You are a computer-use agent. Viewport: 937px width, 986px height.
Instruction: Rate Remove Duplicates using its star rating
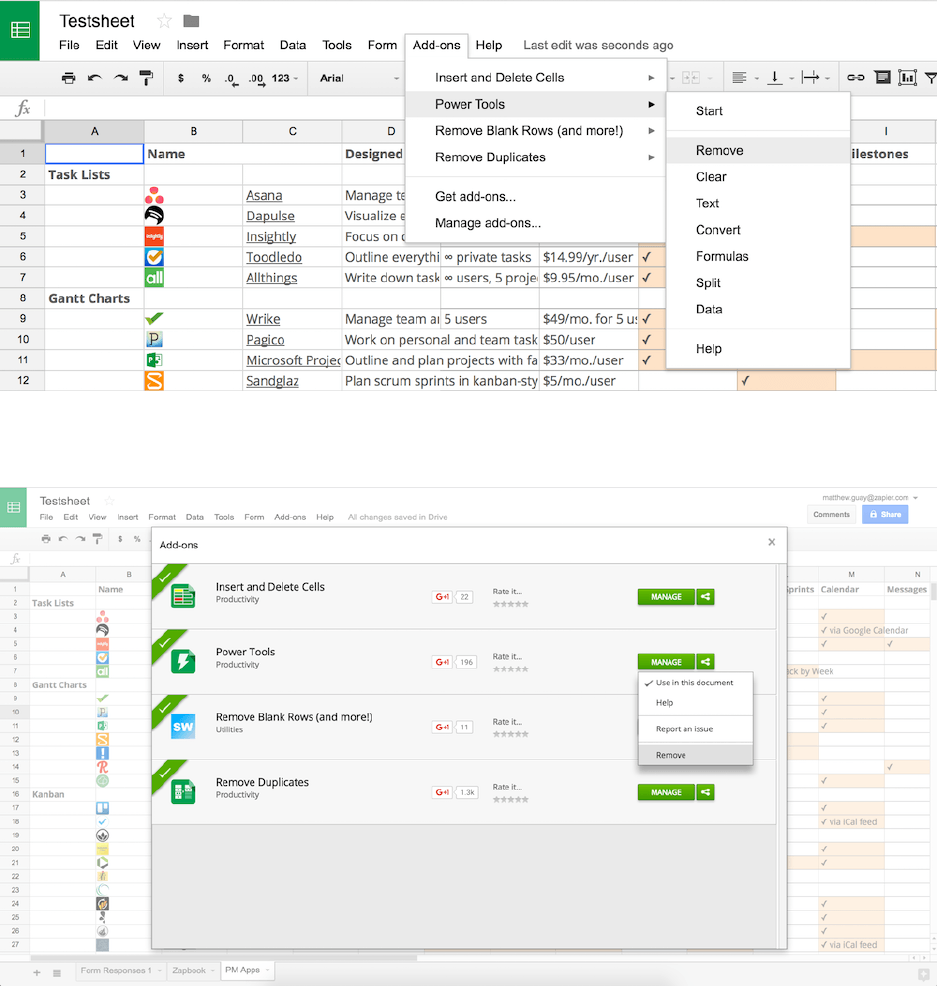pos(511,800)
